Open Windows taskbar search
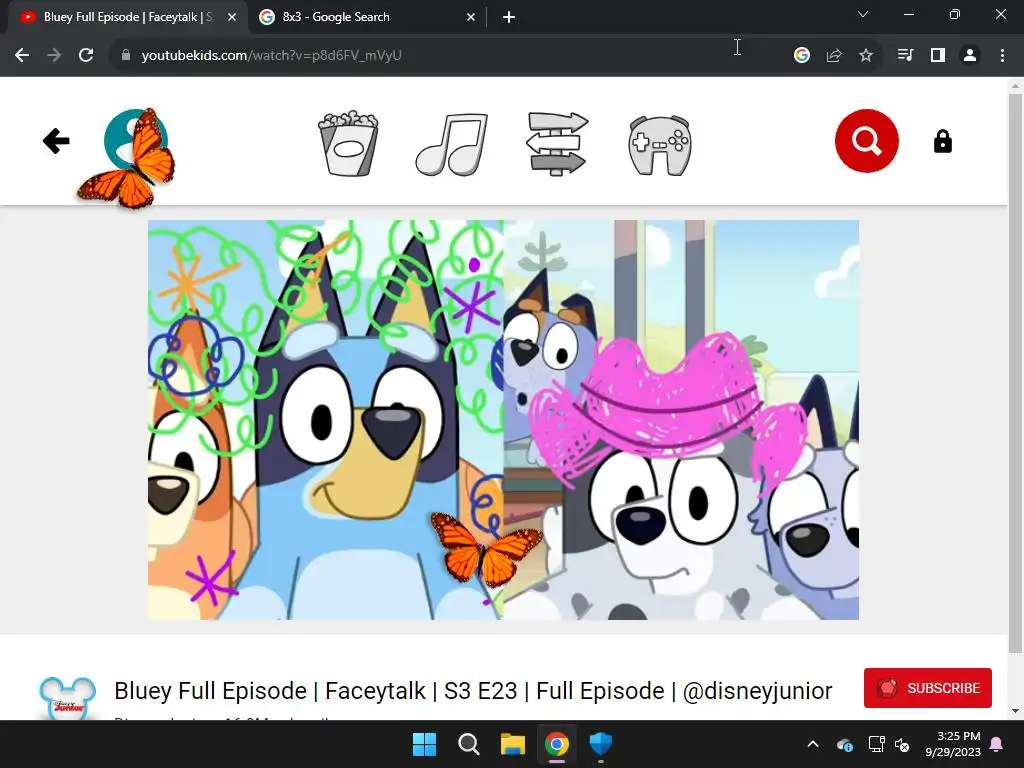Viewport: 1024px width, 768px height. pyautogui.click(x=468, y=744)
